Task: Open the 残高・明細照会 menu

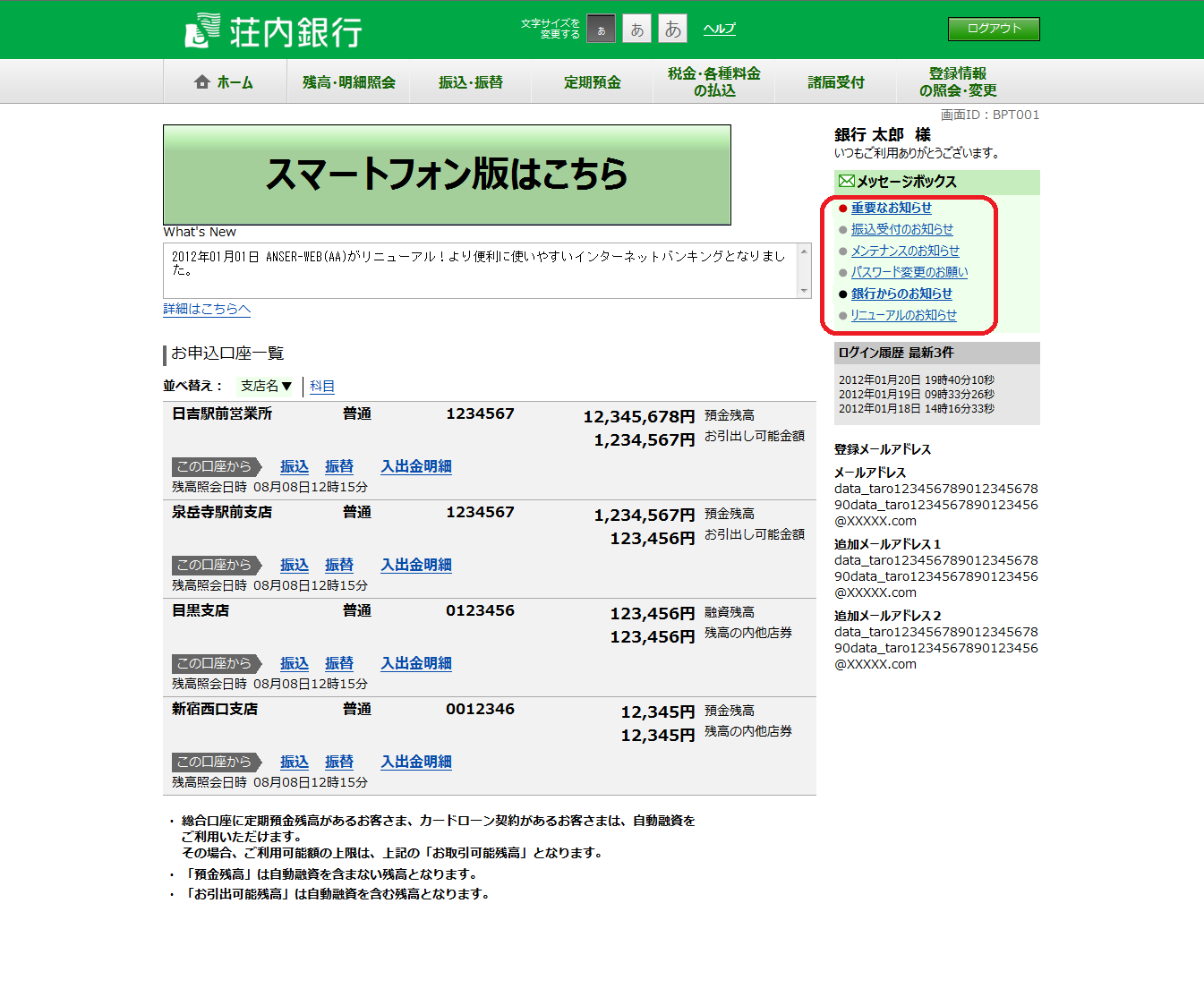Action: coord(348,82)
